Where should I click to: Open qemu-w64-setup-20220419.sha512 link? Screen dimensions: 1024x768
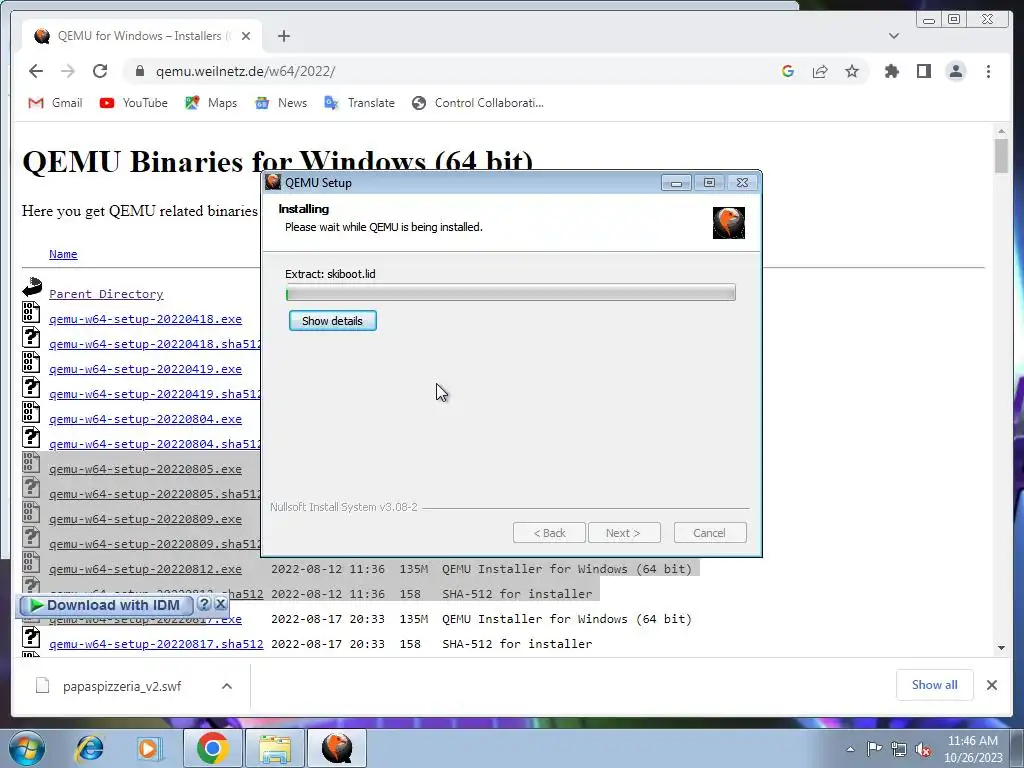tap(155, 394)
